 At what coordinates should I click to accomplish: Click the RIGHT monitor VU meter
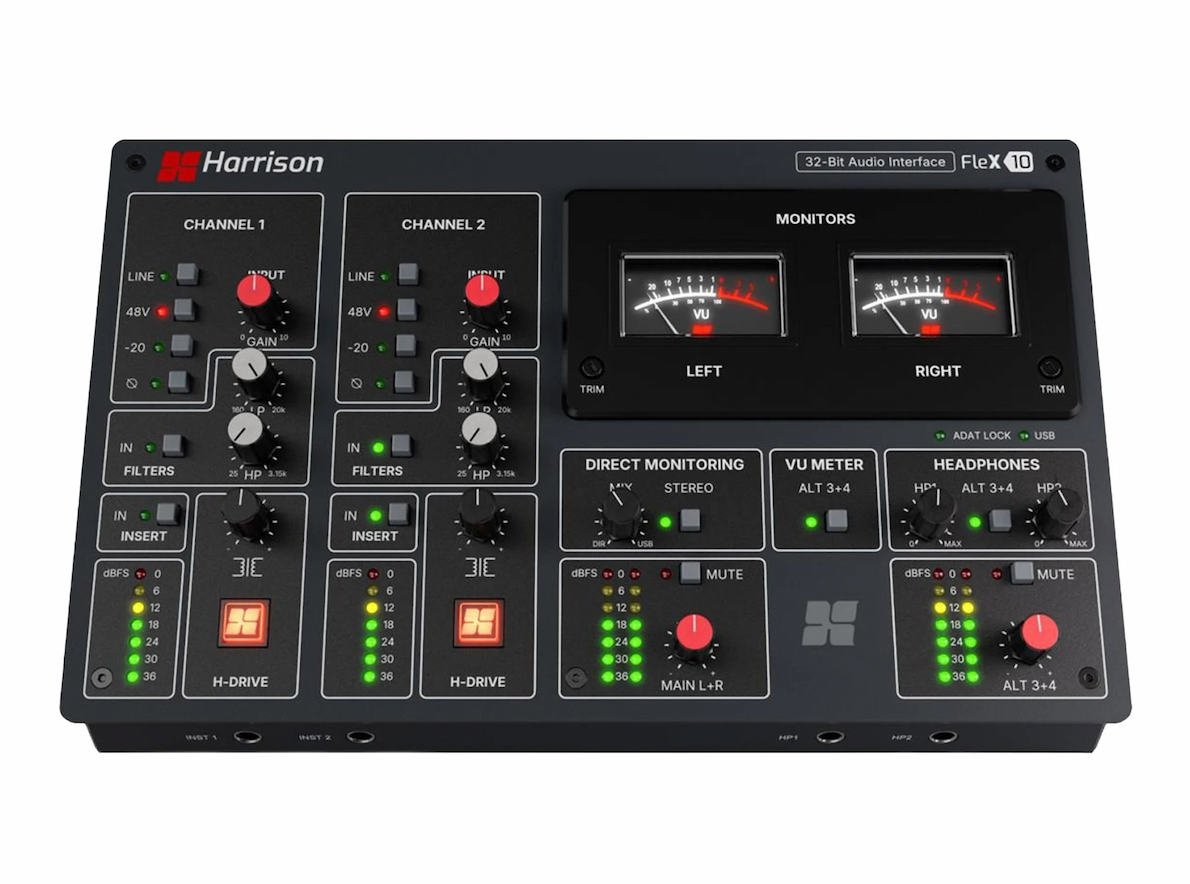click(x=932, y=295)
